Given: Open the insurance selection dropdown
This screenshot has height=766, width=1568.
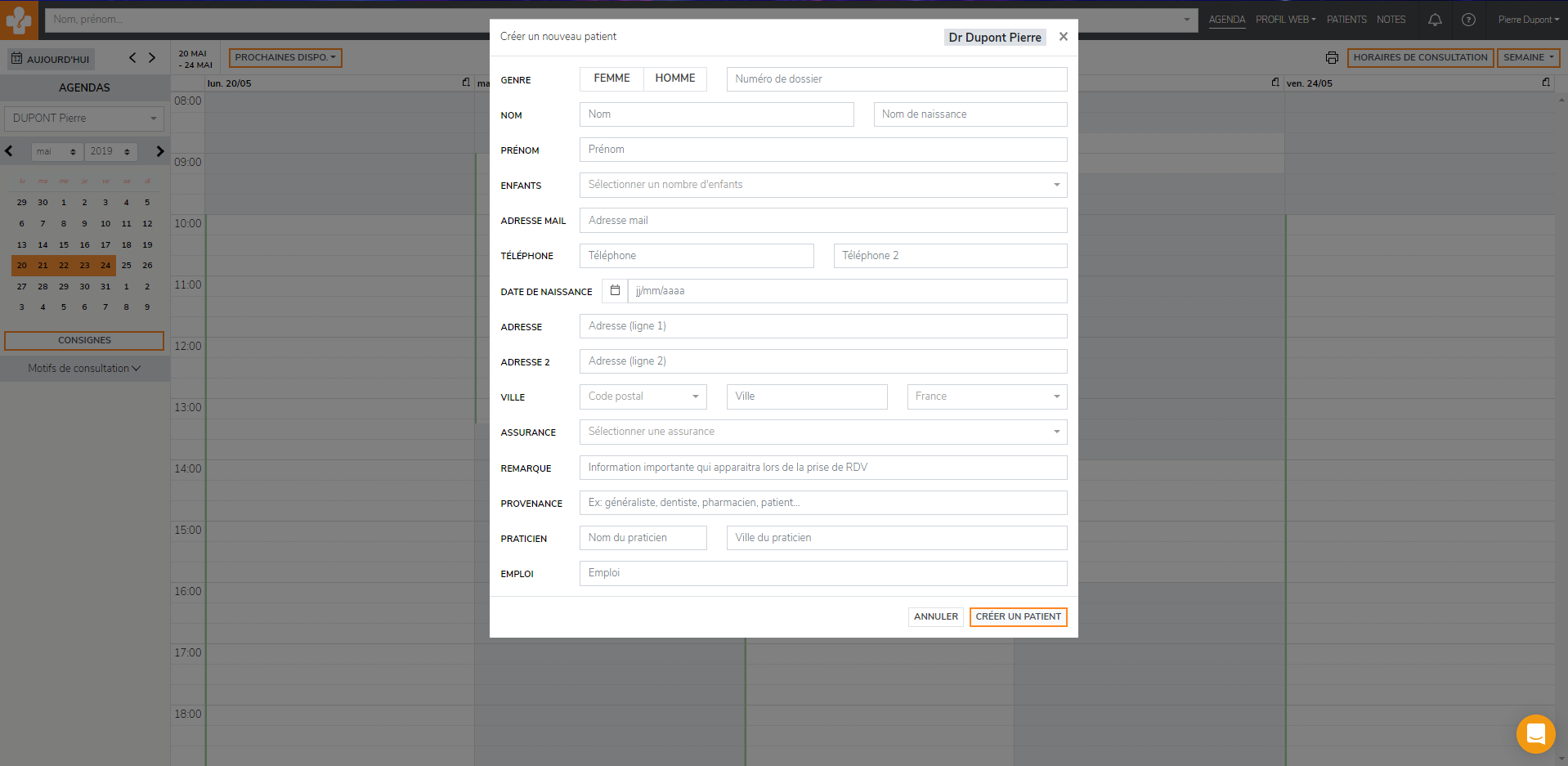Looking at the screenshot, I should pos(822,432).
